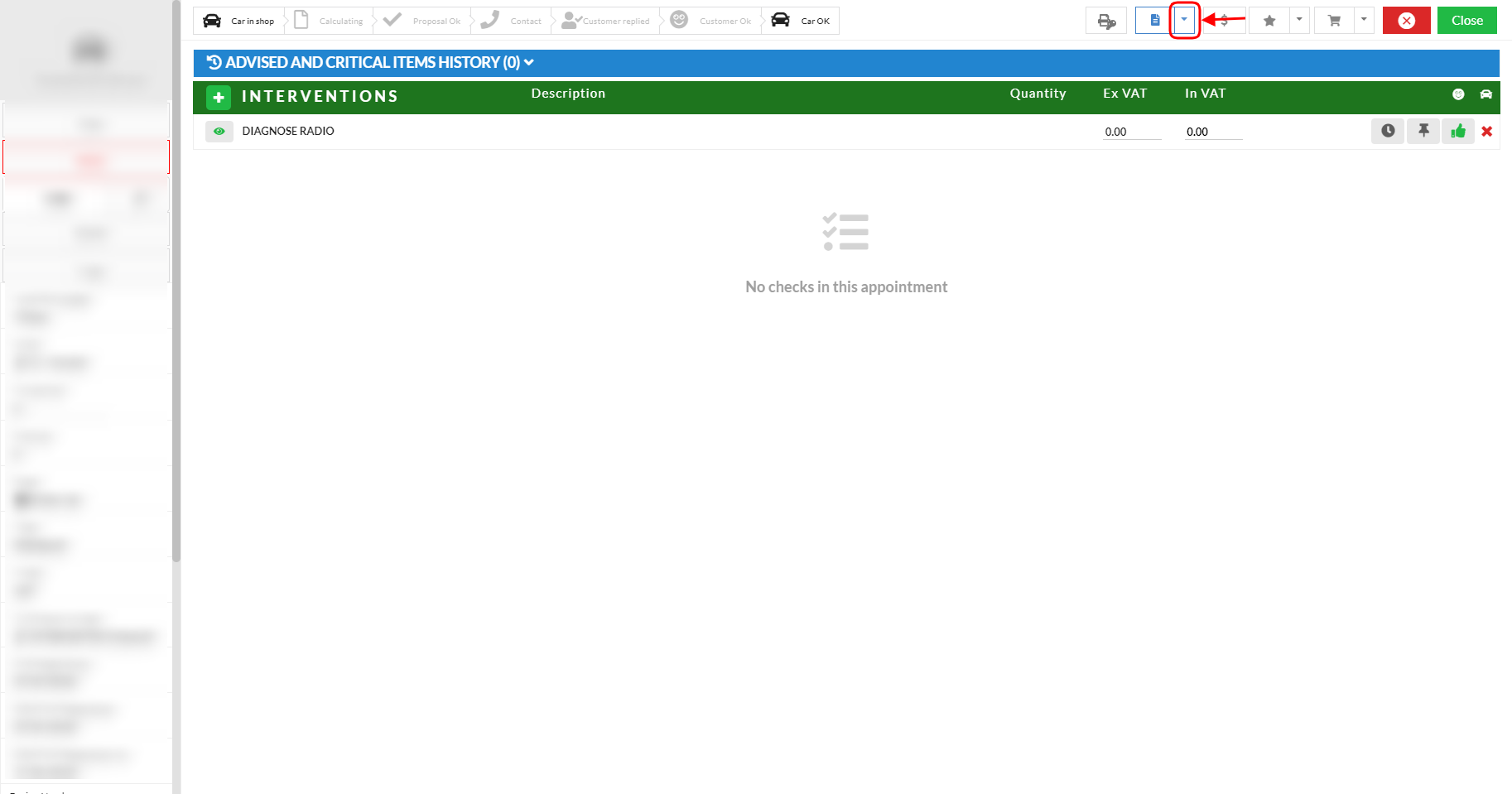Image resolution: width=1512 pixels, height=794 pixels.
Task: Click the red cancel X button
Action: coord(1406,21)
